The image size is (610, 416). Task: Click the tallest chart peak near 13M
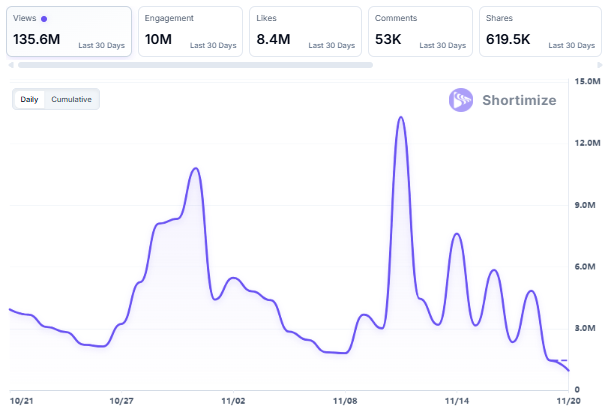(x=401, y=117)
